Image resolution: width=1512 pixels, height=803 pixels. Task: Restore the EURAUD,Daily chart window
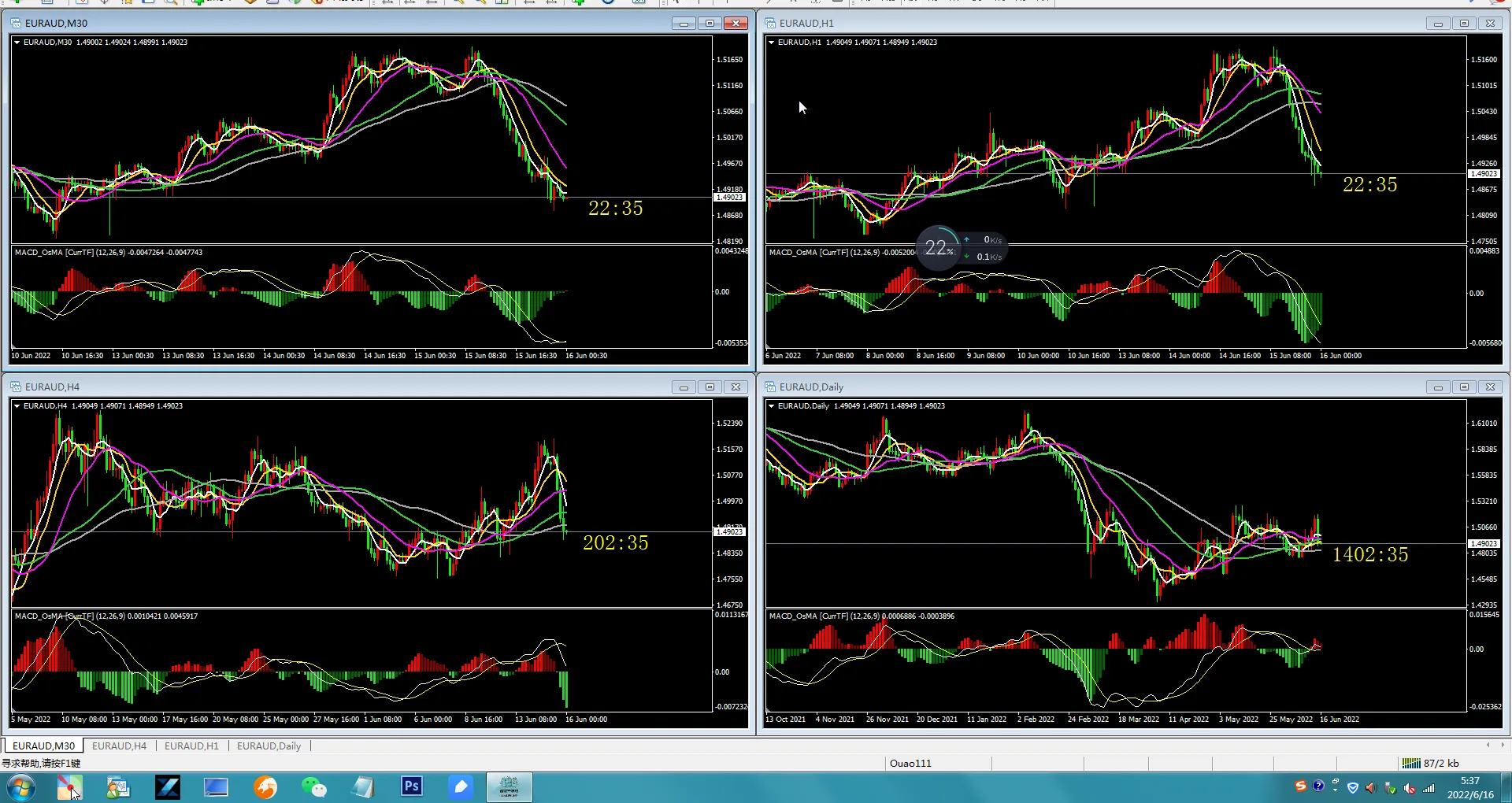[1464, 387]
